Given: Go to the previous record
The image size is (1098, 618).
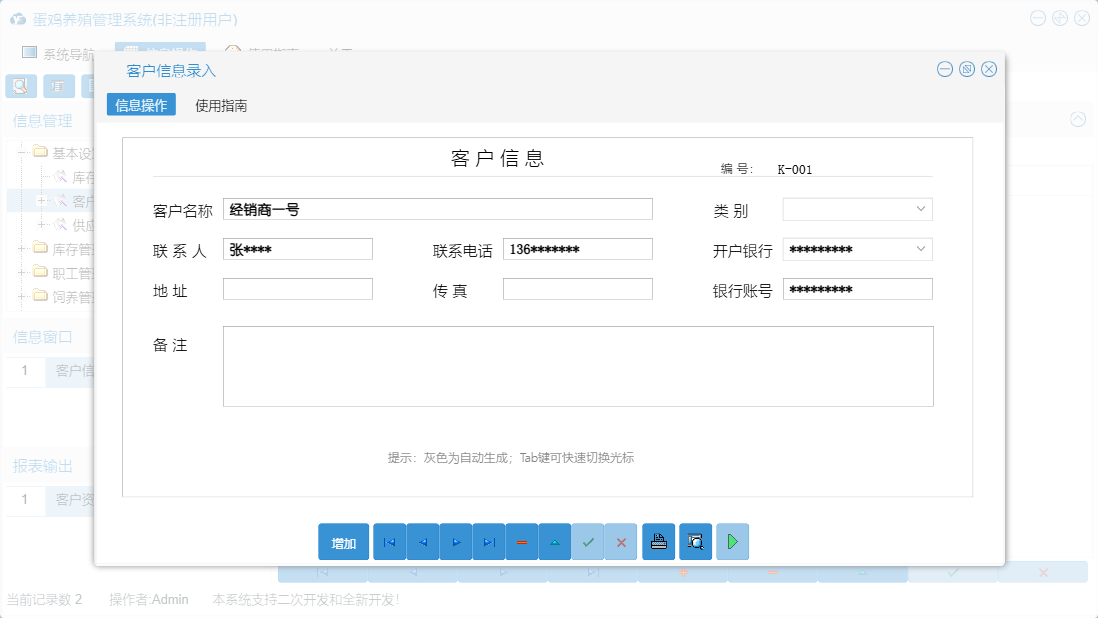Looking at the screenshot, I should coord(422,541).
